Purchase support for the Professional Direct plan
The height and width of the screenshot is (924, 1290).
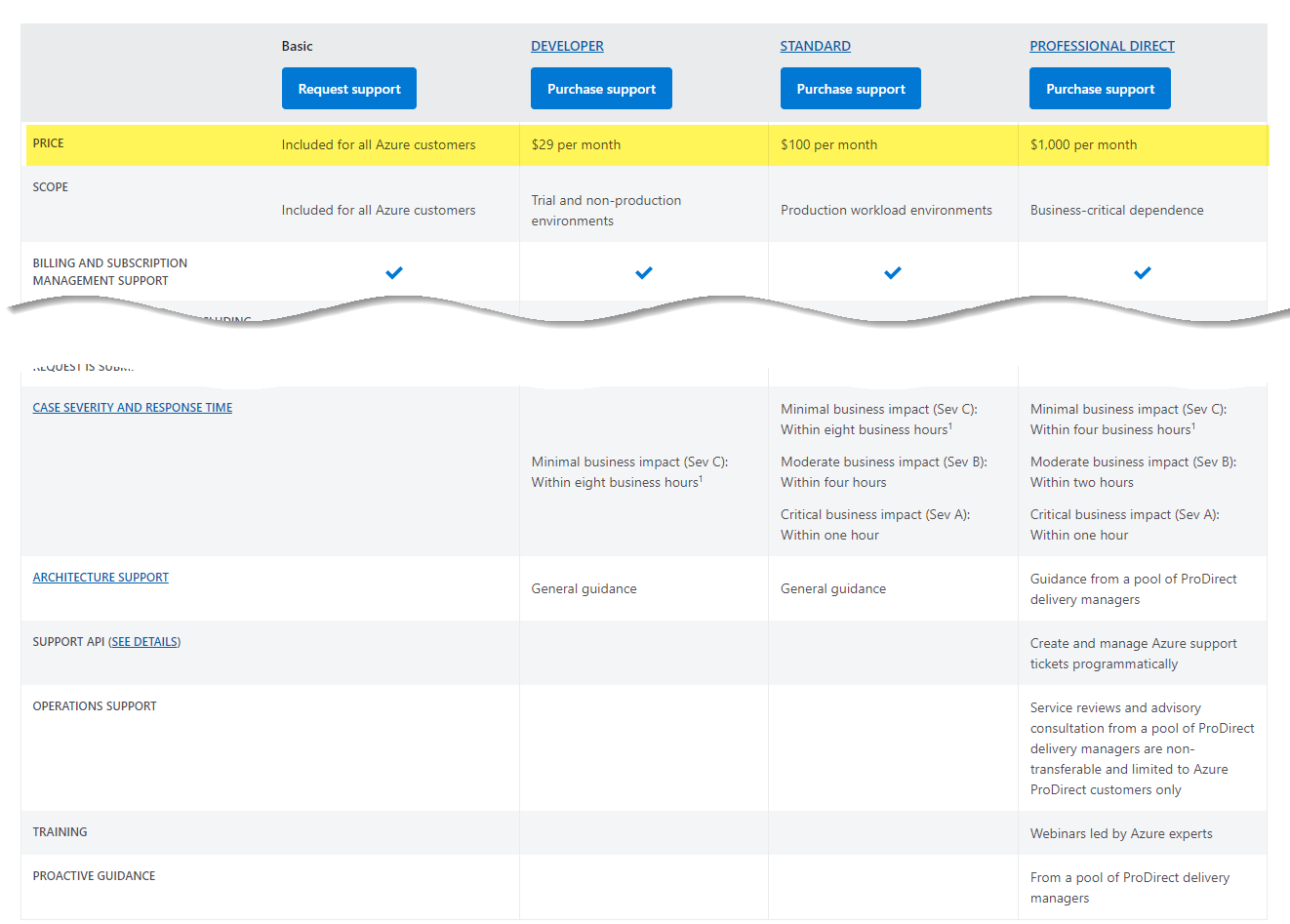(1100, 89)
